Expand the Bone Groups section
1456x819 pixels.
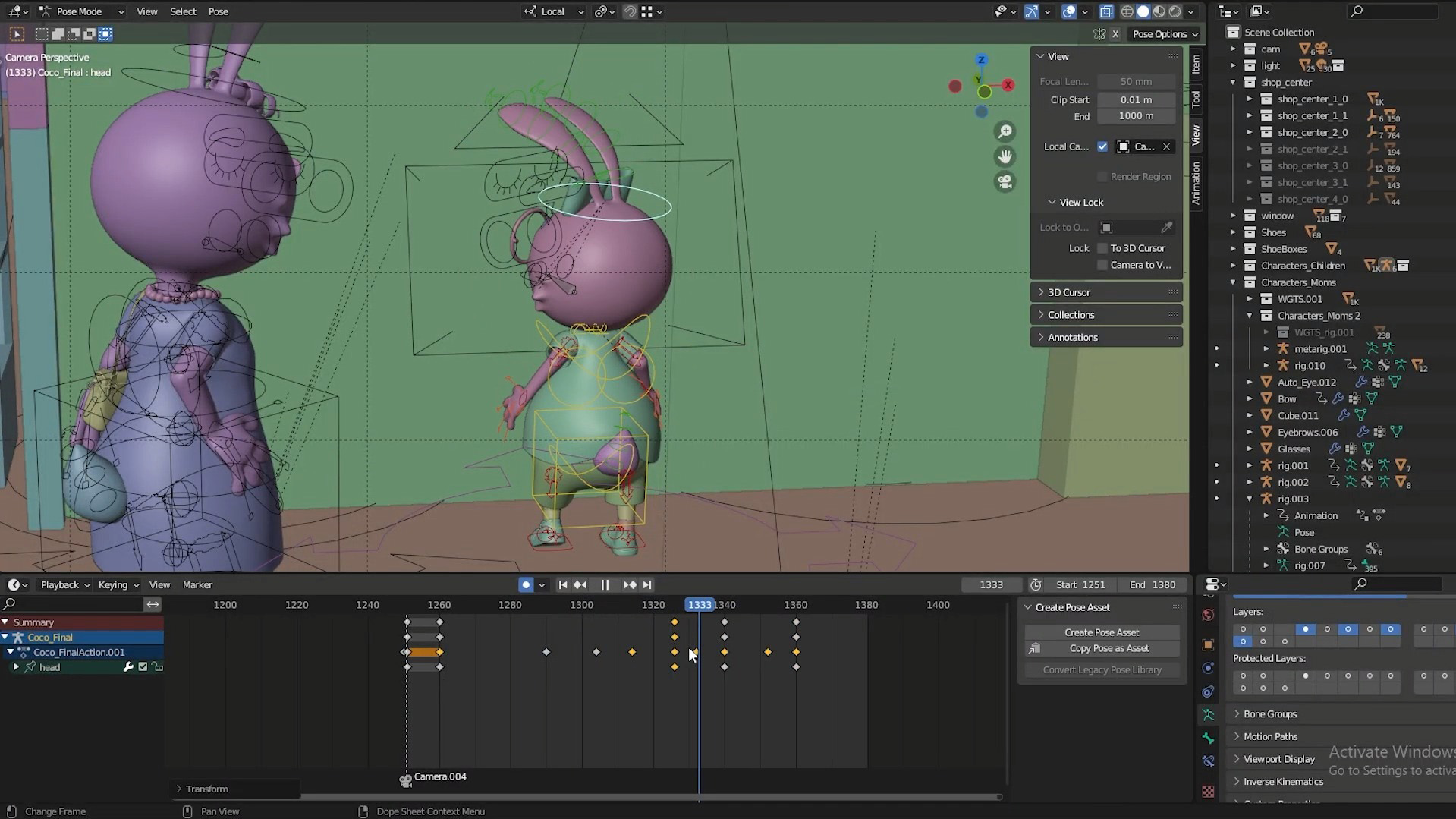[1269, 714]
